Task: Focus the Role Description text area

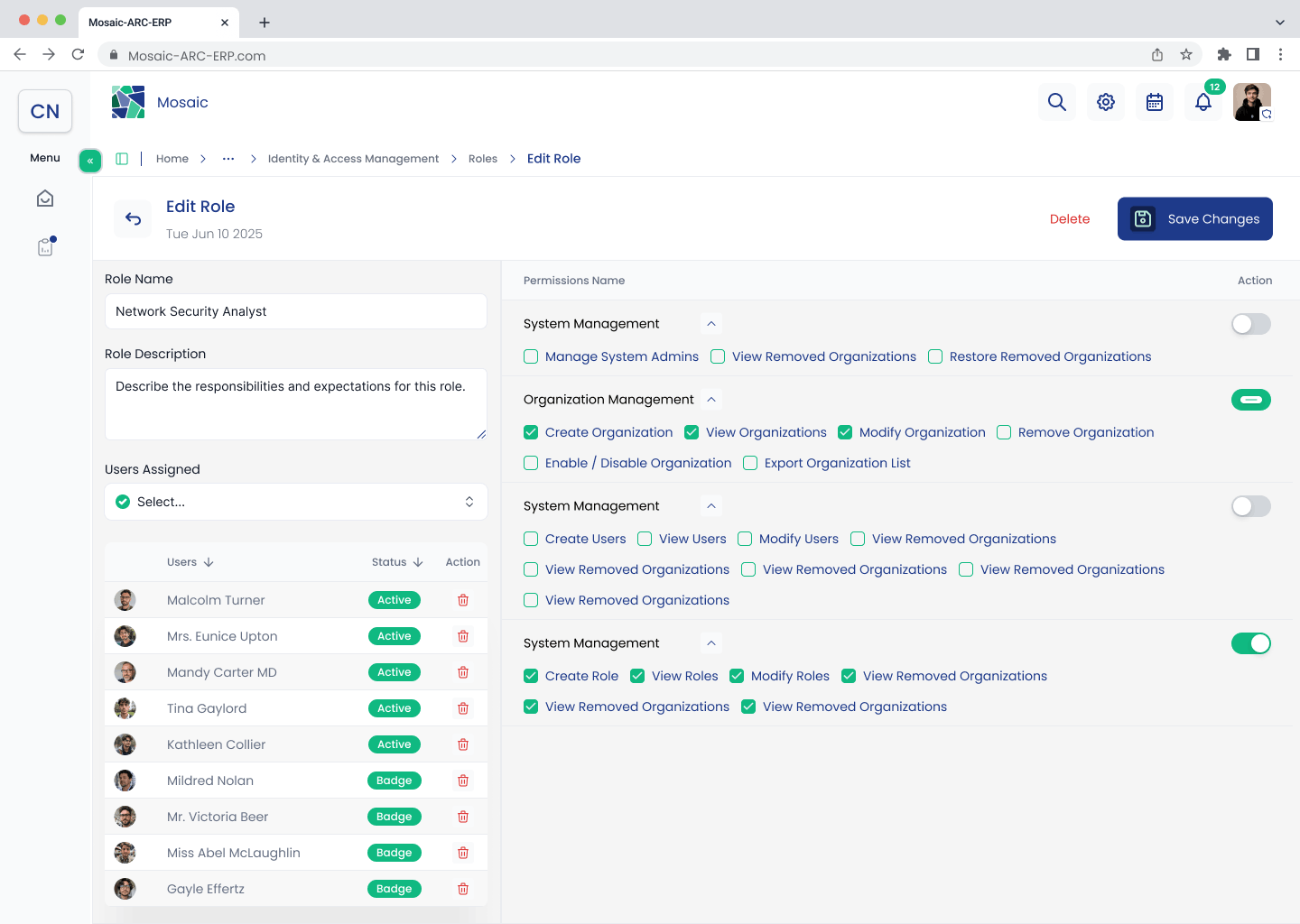Action: tap(296, 404)
